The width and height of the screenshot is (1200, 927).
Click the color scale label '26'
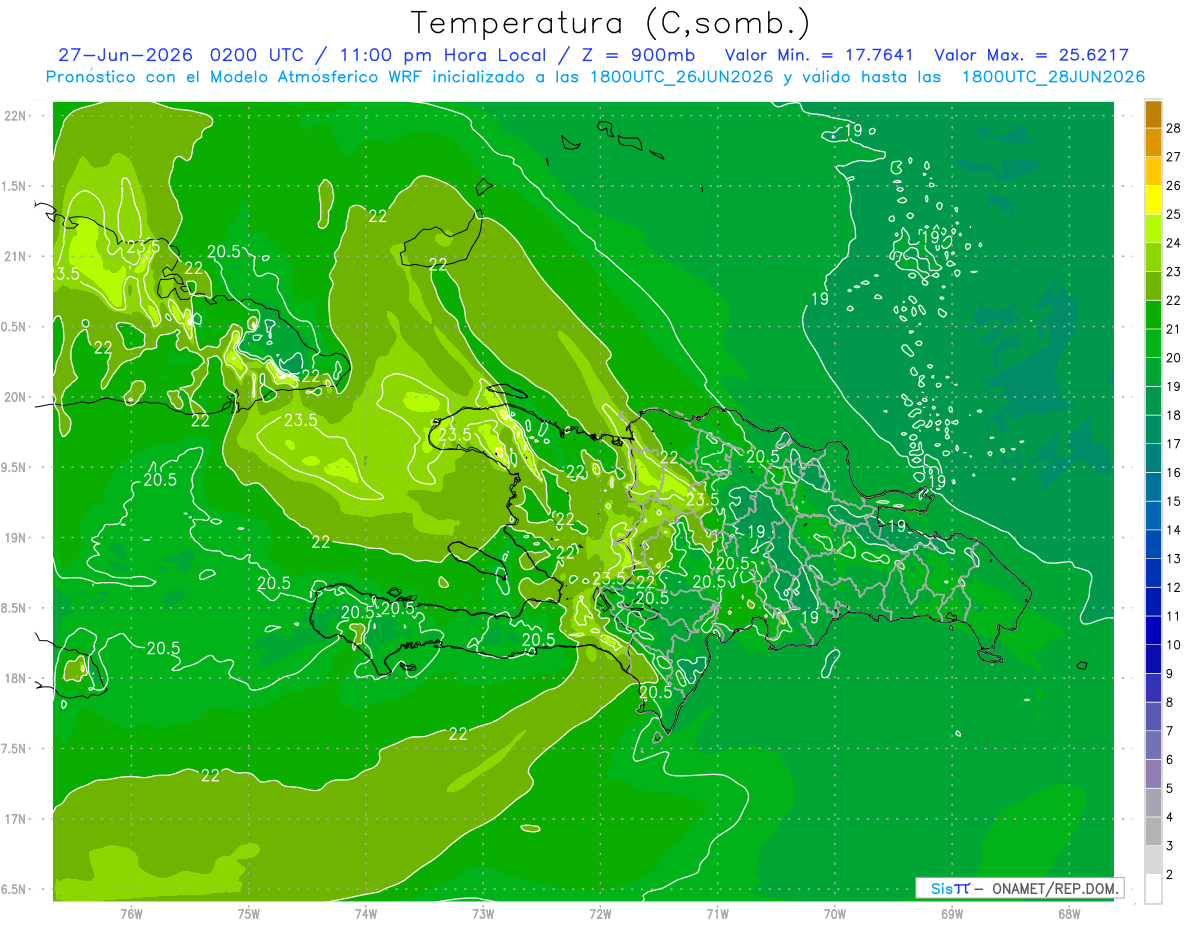1174,186
